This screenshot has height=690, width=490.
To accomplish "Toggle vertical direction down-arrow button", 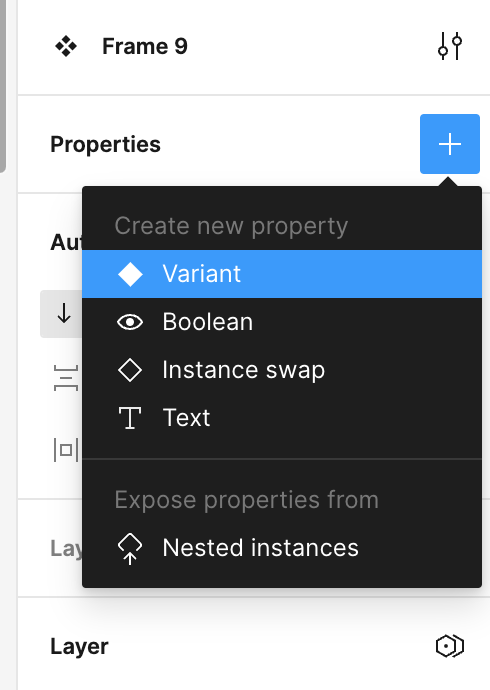I will coord(62,314).
